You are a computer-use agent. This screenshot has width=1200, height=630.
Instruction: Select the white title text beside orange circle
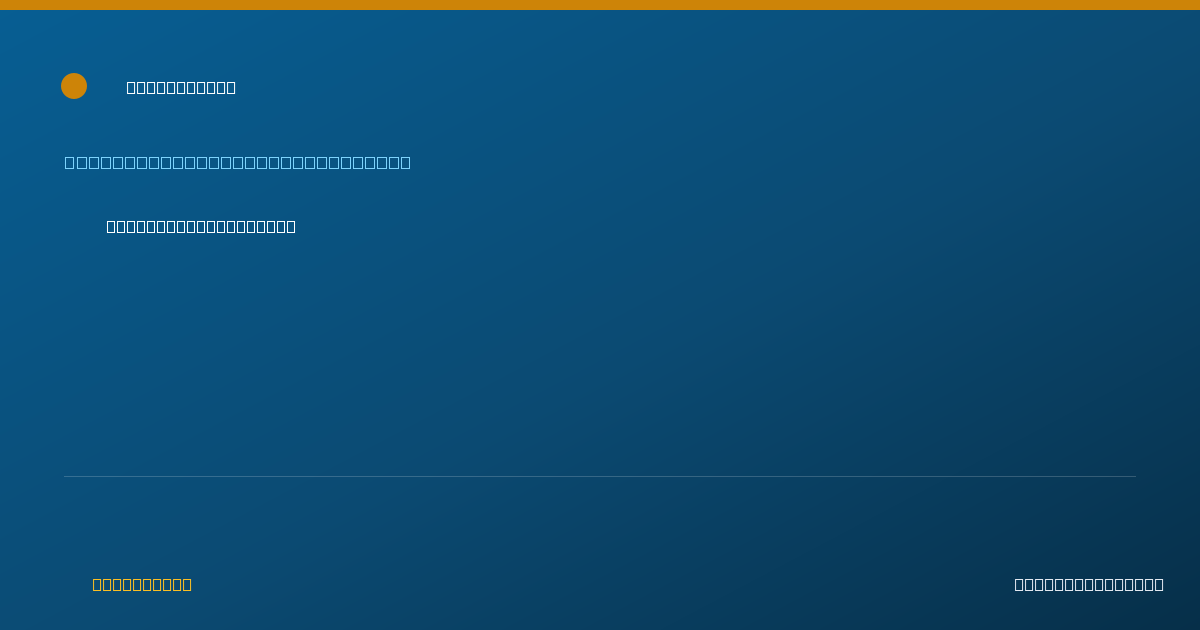[181, 87]
